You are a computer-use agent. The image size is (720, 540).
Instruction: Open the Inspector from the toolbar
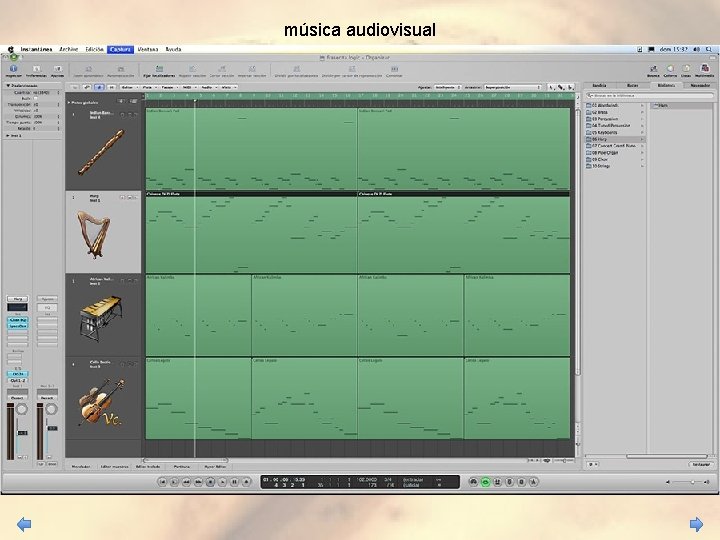click(13, 69)
